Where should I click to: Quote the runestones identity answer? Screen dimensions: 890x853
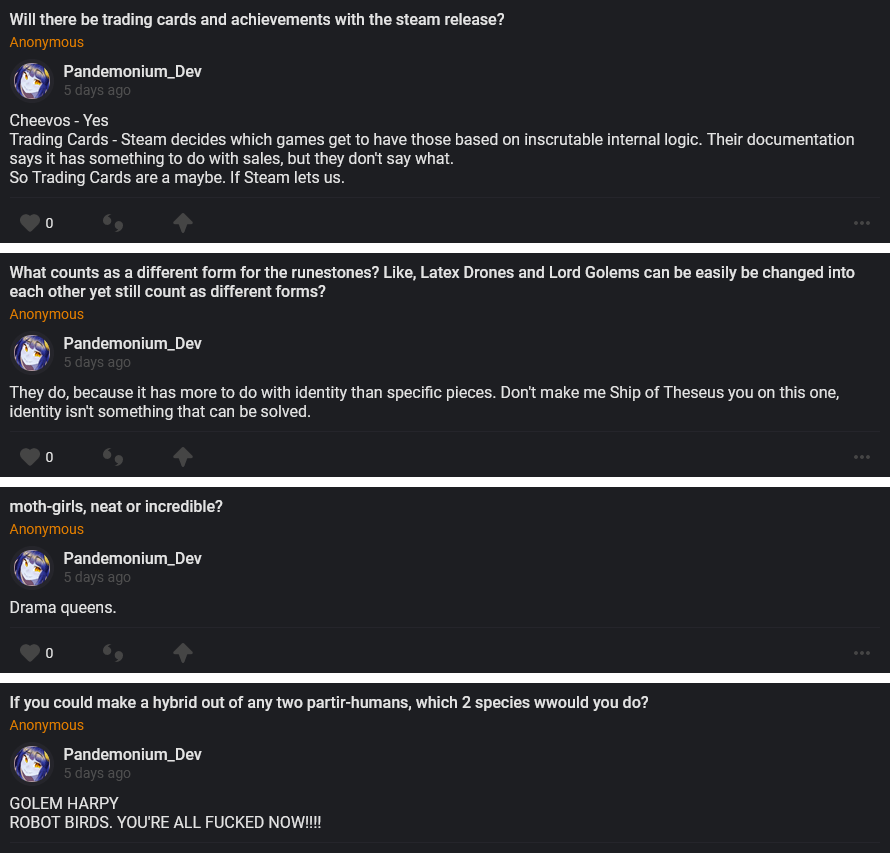[x=113, y=457]
